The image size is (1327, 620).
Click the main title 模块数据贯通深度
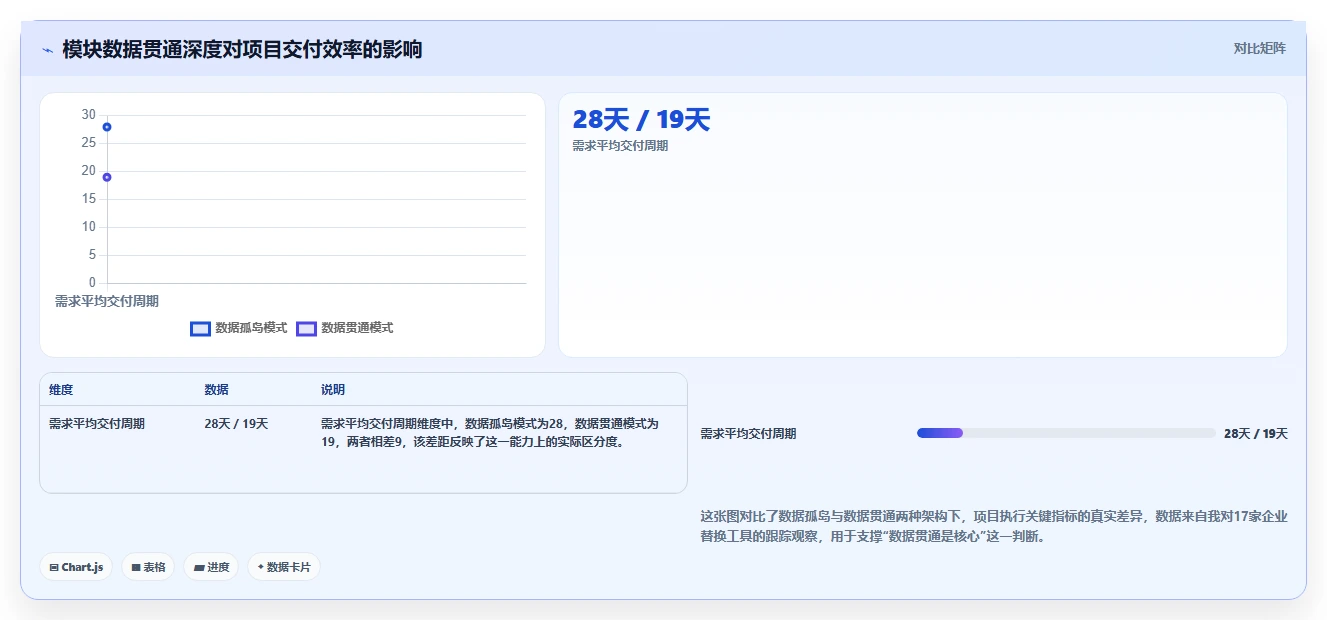242,49
